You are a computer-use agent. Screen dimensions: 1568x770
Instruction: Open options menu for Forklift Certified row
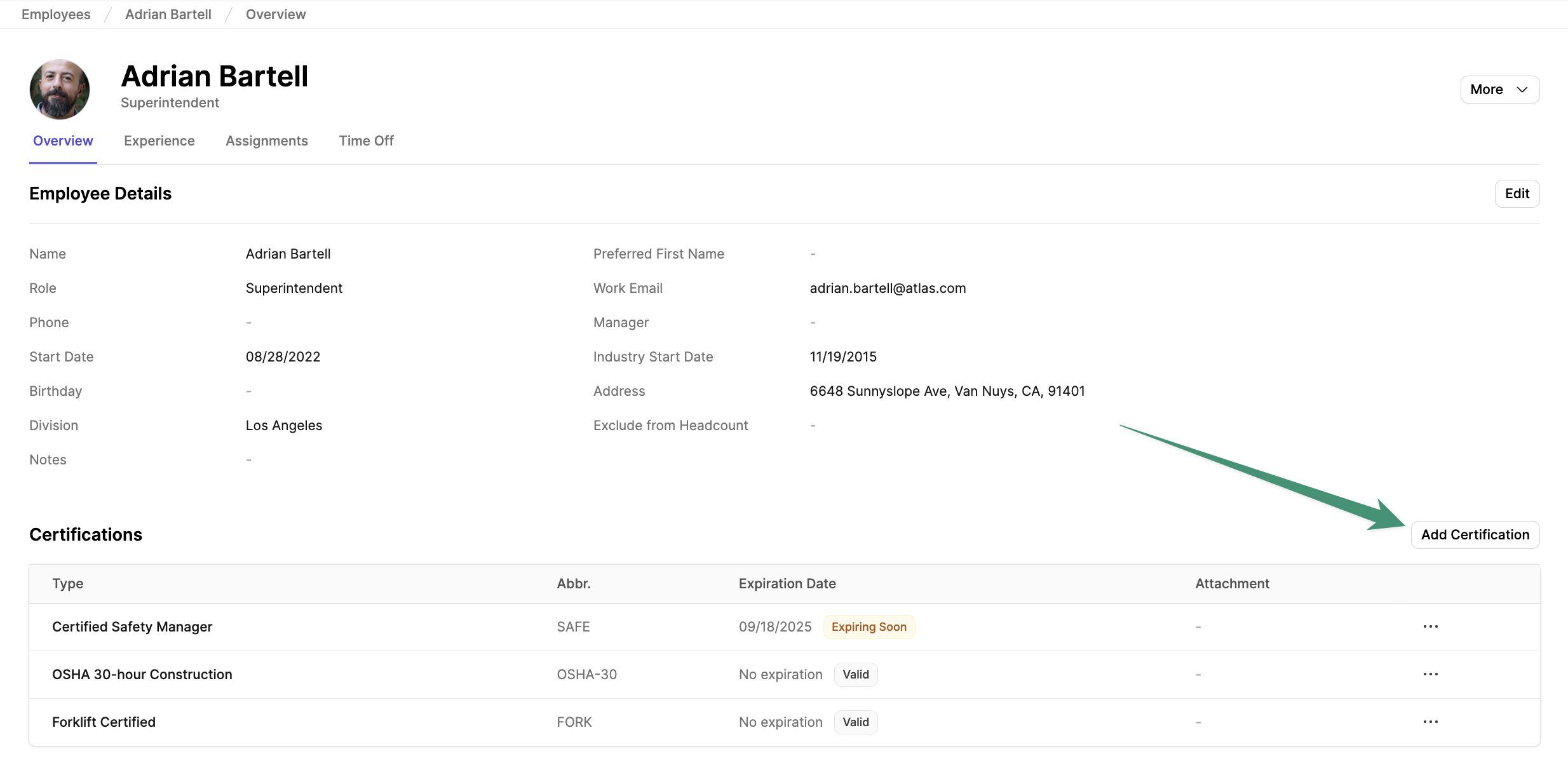point(1430,722)
